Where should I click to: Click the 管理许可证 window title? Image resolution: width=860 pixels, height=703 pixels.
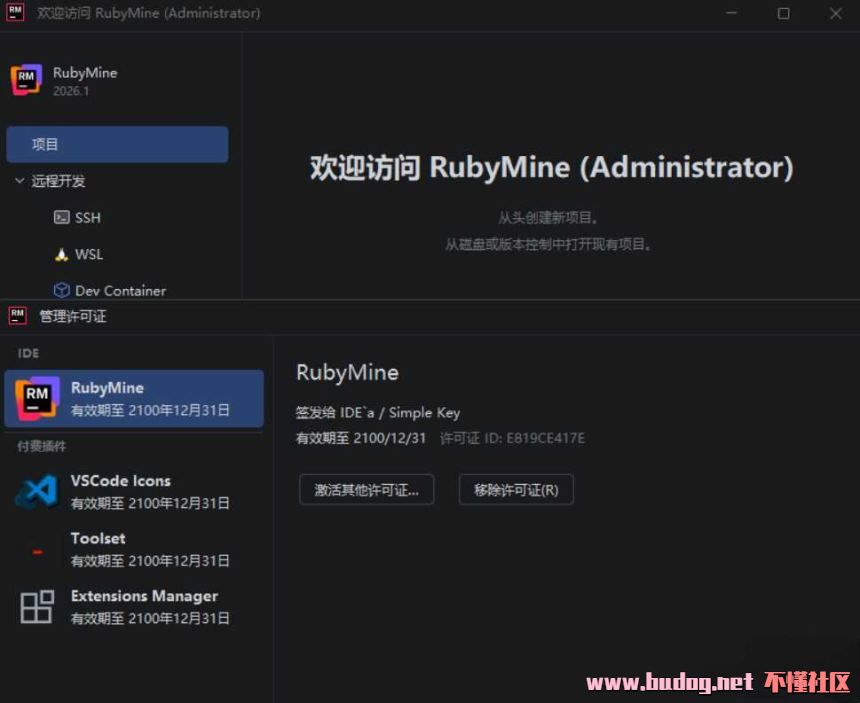73,316
